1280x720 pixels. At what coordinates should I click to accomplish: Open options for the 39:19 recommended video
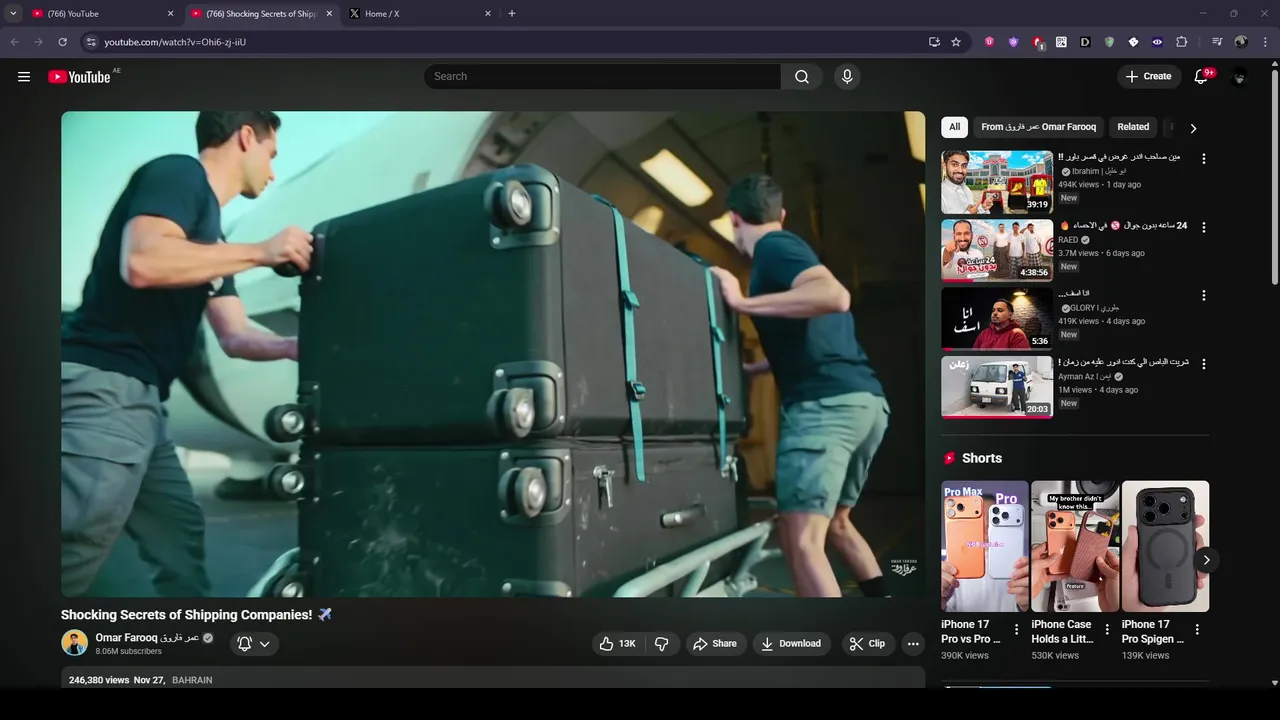[x=1204, y=159]
